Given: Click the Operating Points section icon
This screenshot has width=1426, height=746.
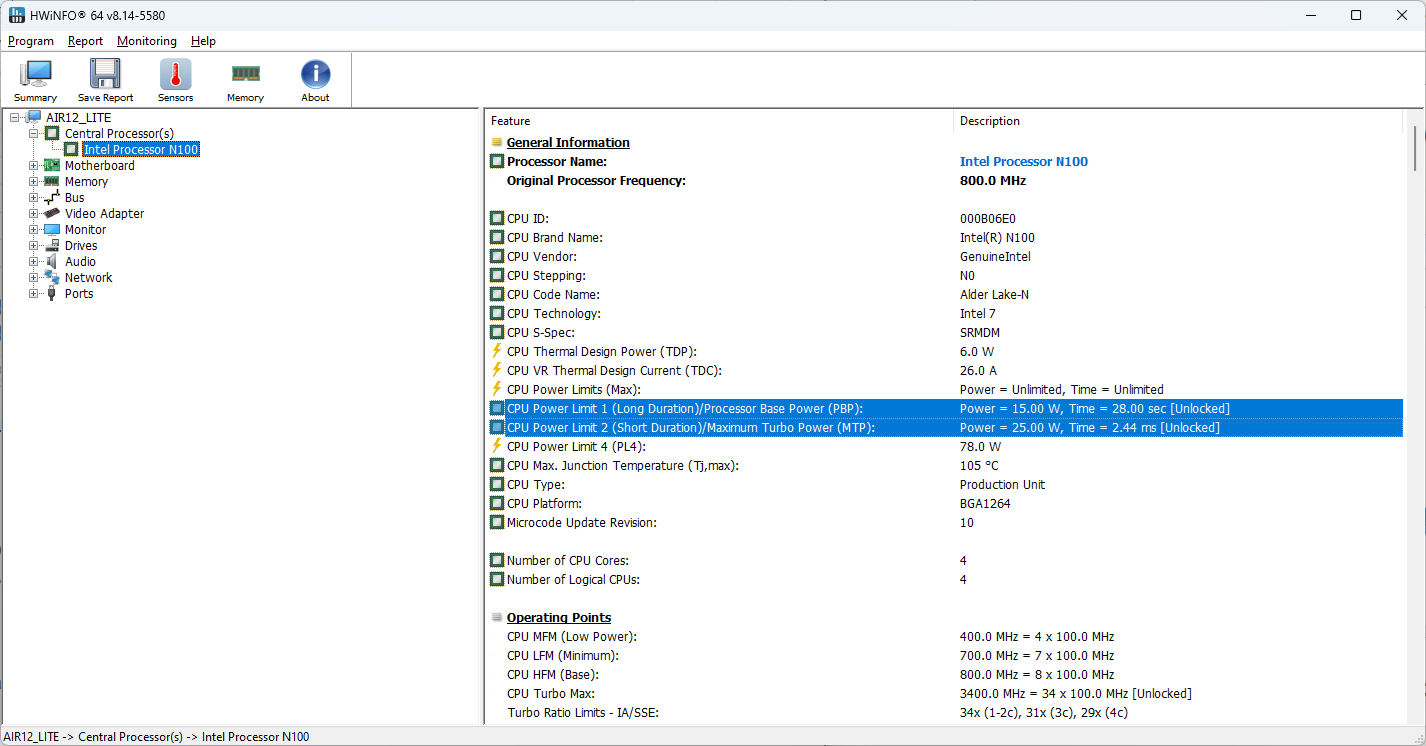Looking at the screenshot, I should (497, 617).
